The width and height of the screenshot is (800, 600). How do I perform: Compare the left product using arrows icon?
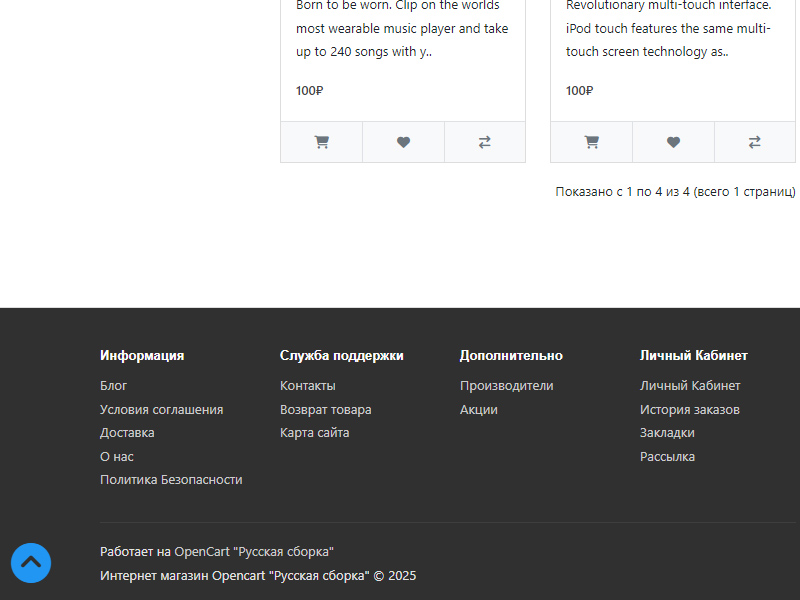[x=485, y=142]
